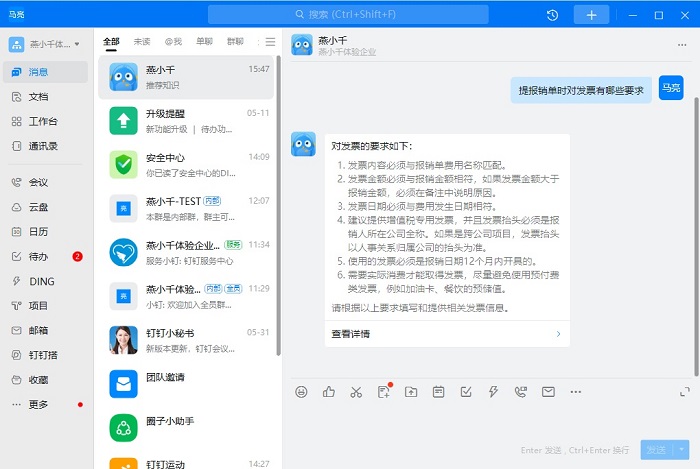
Task: Select the 全部 tab
Action: pyautogui.click(x=111, y=42)
